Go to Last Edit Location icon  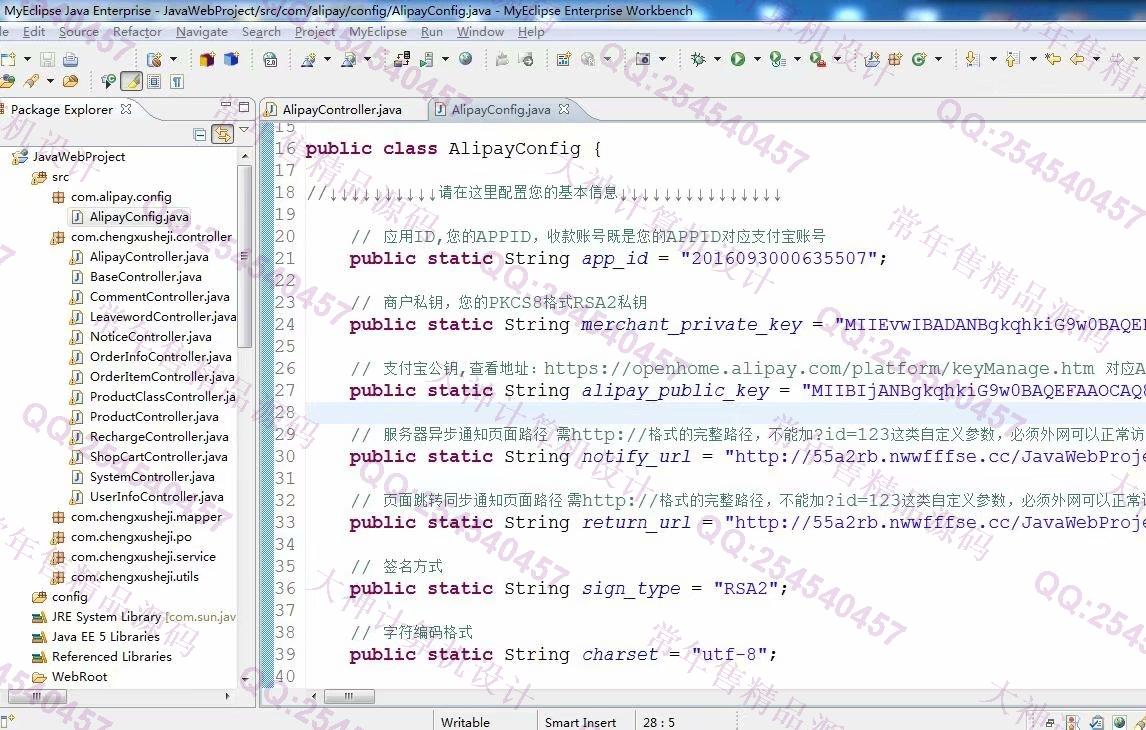[x=1052, y=59]
